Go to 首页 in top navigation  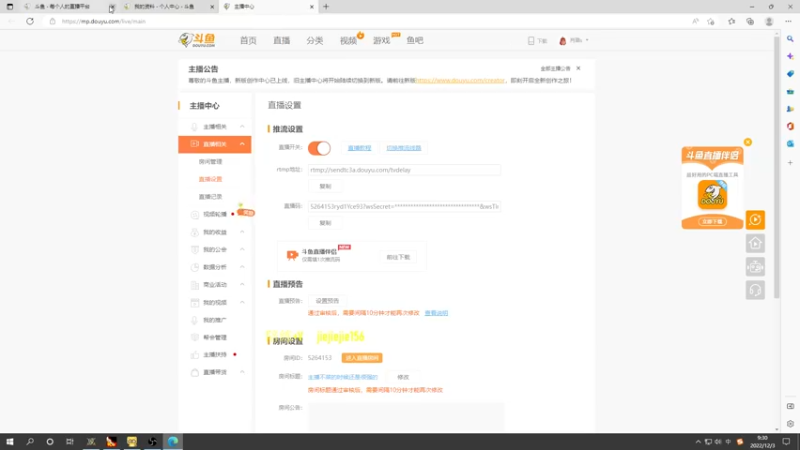[248, 40]
